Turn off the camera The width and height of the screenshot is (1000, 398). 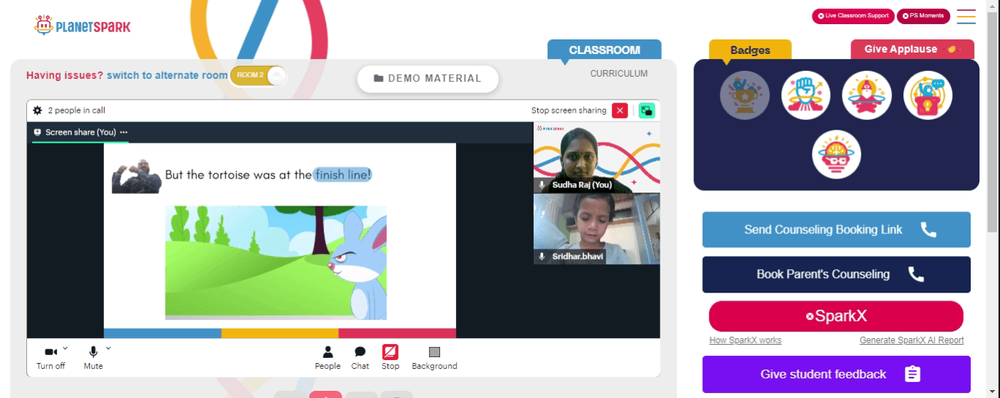50,357
